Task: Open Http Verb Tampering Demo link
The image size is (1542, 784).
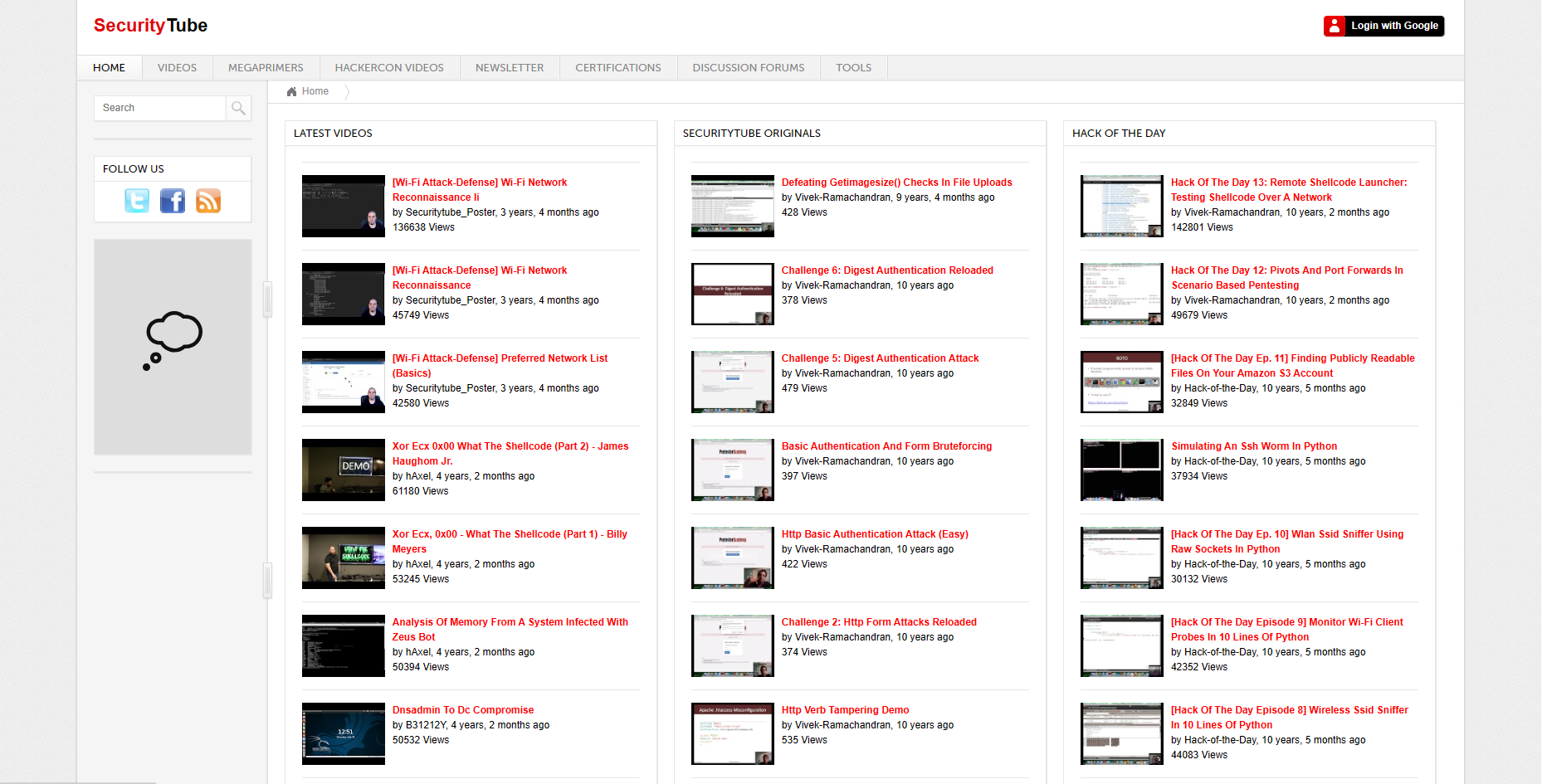Action: [846, 710]
